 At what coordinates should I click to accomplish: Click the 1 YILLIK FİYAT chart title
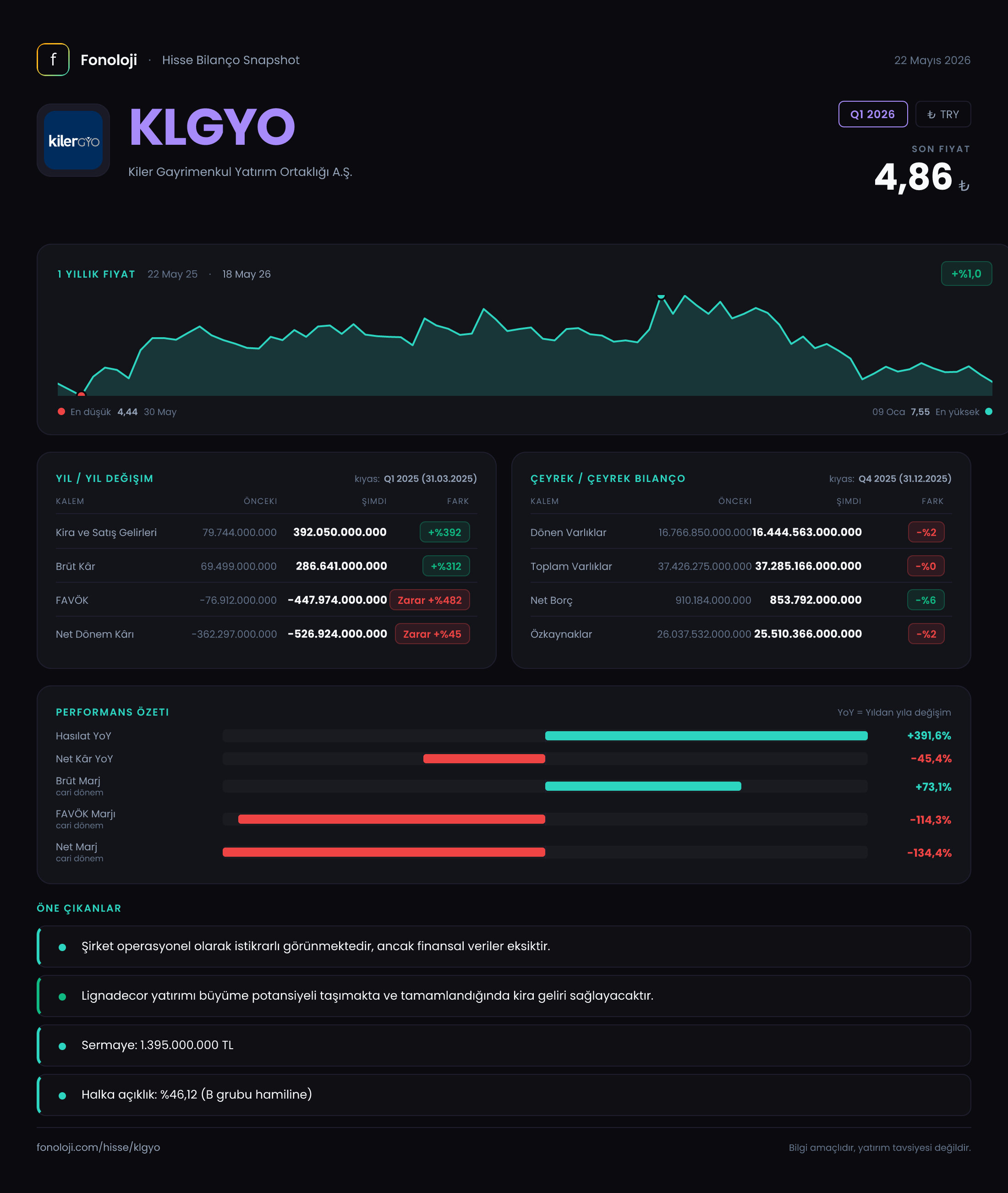coord(96,274)
